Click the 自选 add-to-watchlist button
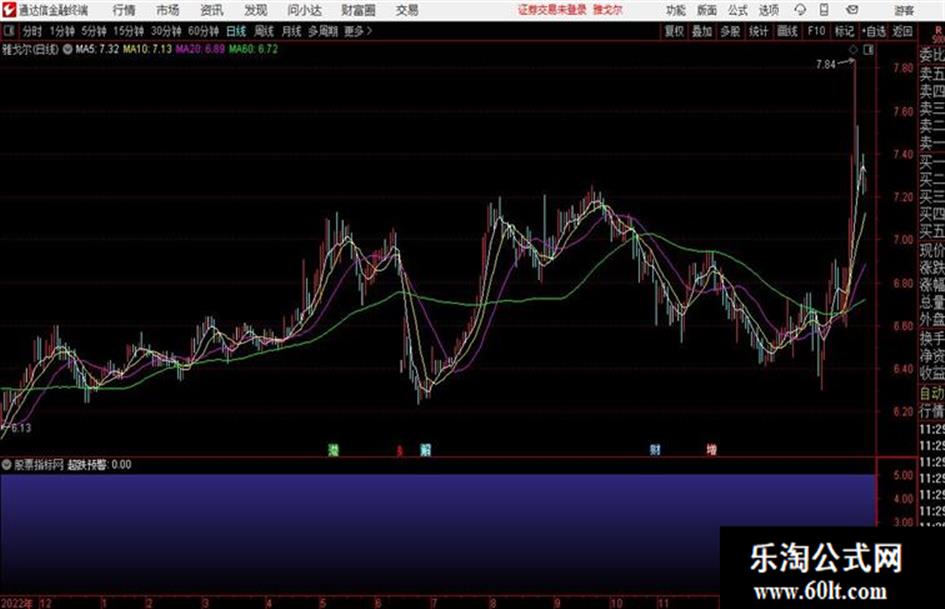The height and width of the screenshot is (609, 945). [873, 31]
